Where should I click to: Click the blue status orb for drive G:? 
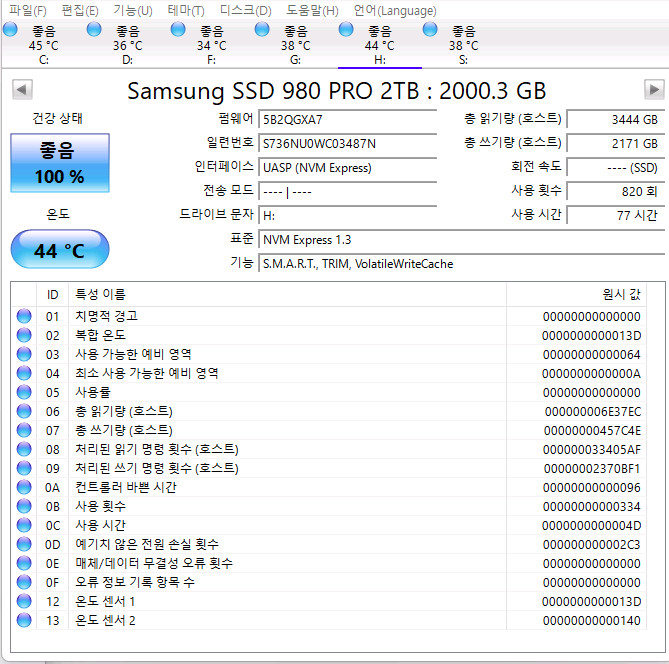pos(262,29)
